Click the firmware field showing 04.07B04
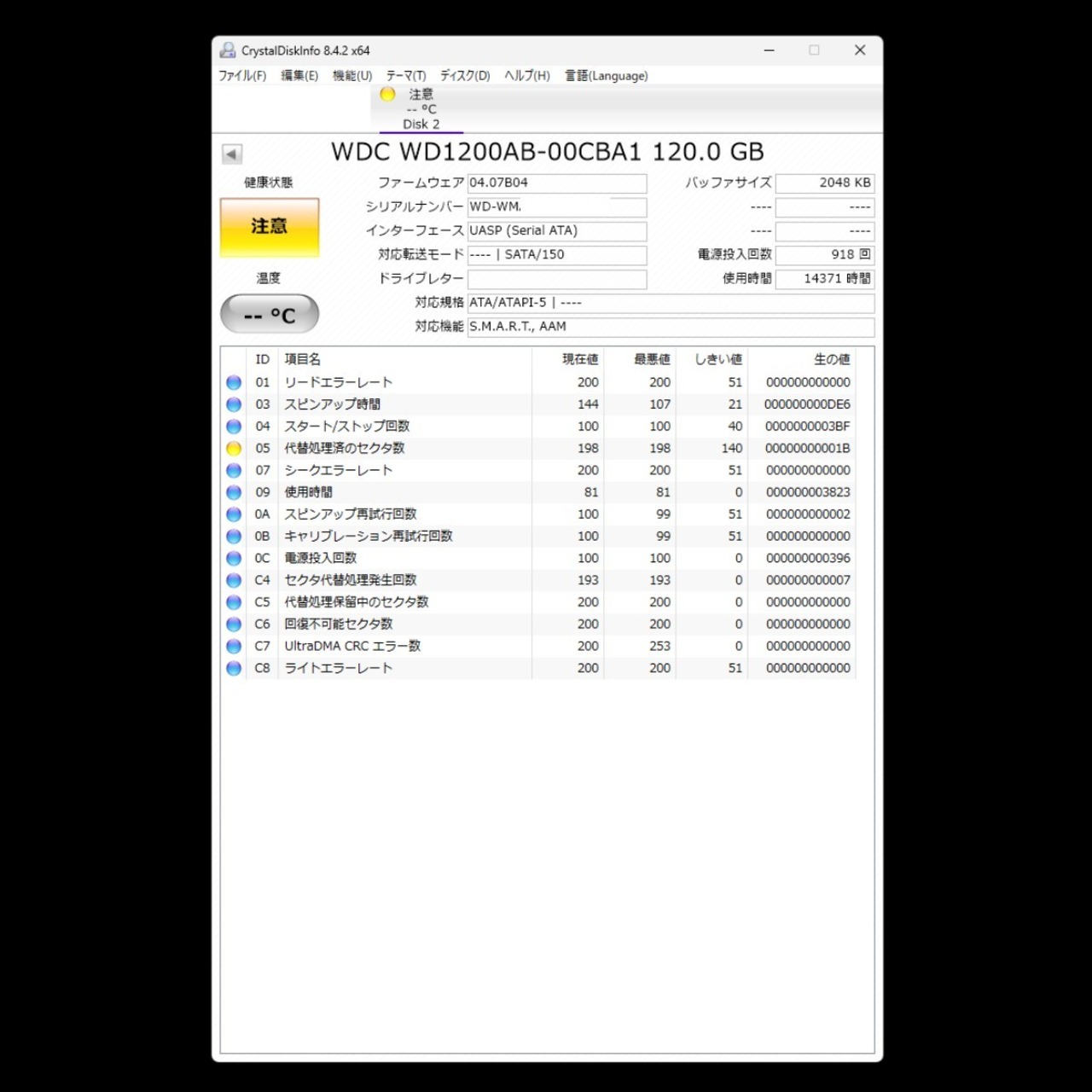This screenshot has width=1092, height=1092. point(557,183)
